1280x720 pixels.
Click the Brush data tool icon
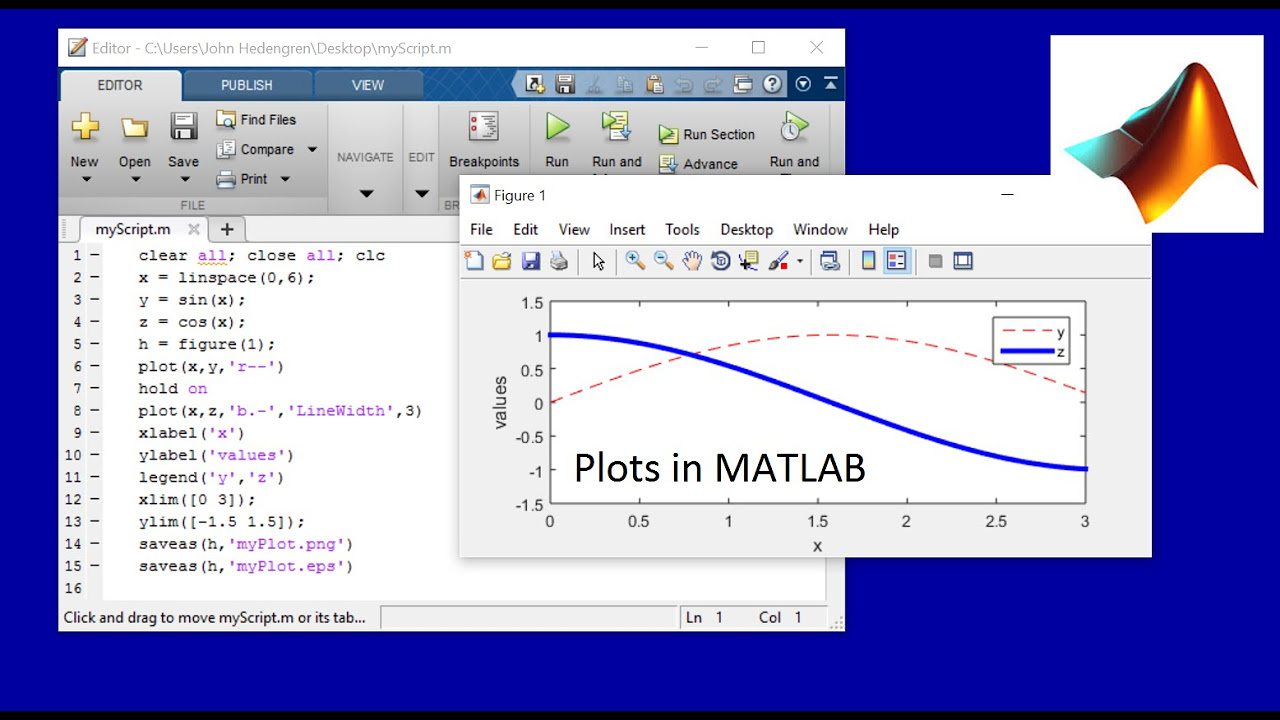pos(778,261)
